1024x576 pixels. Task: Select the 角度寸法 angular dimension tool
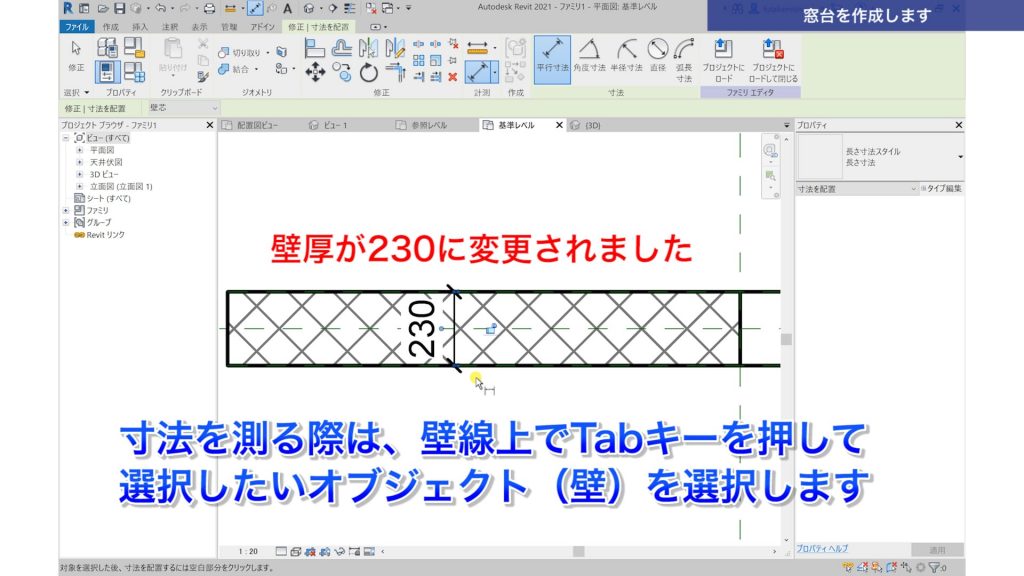click(590, 58)
